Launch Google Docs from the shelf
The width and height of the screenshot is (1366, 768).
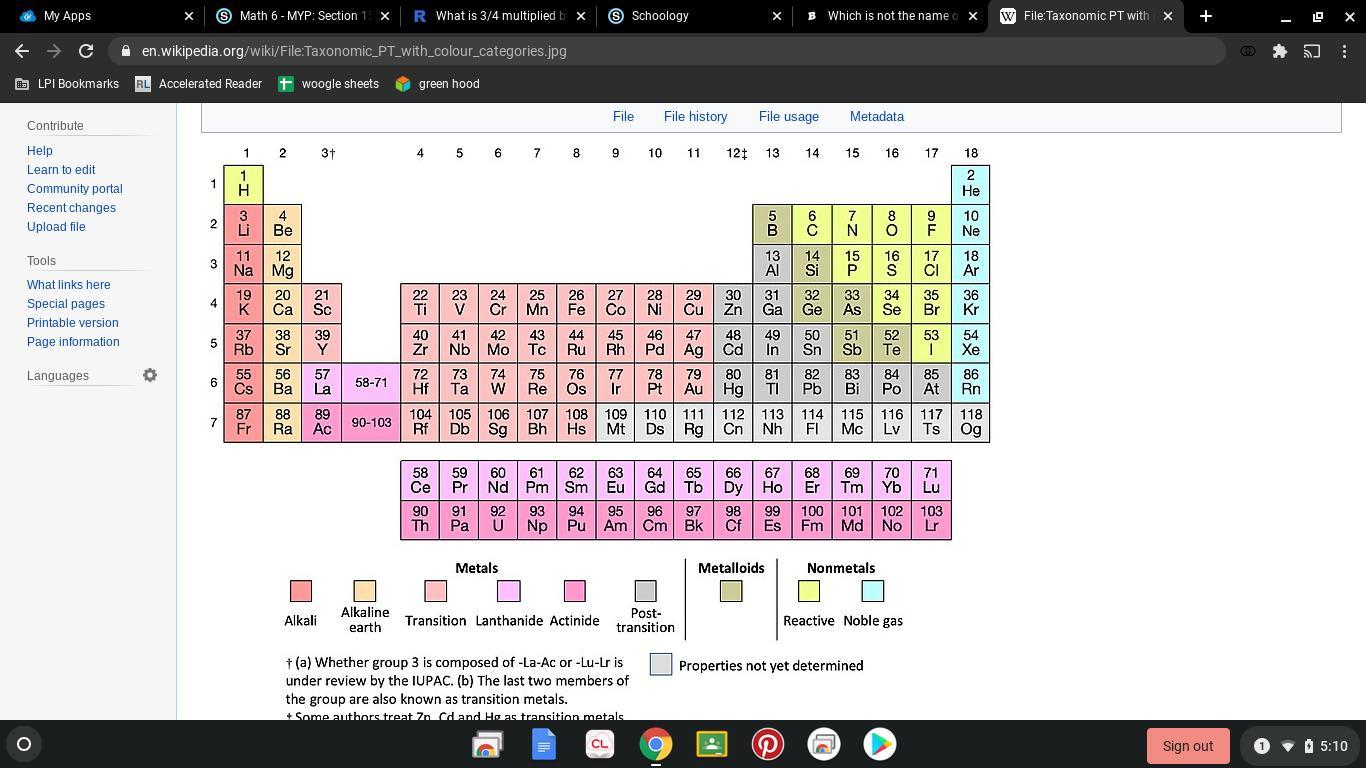click(x=543, y=745)
